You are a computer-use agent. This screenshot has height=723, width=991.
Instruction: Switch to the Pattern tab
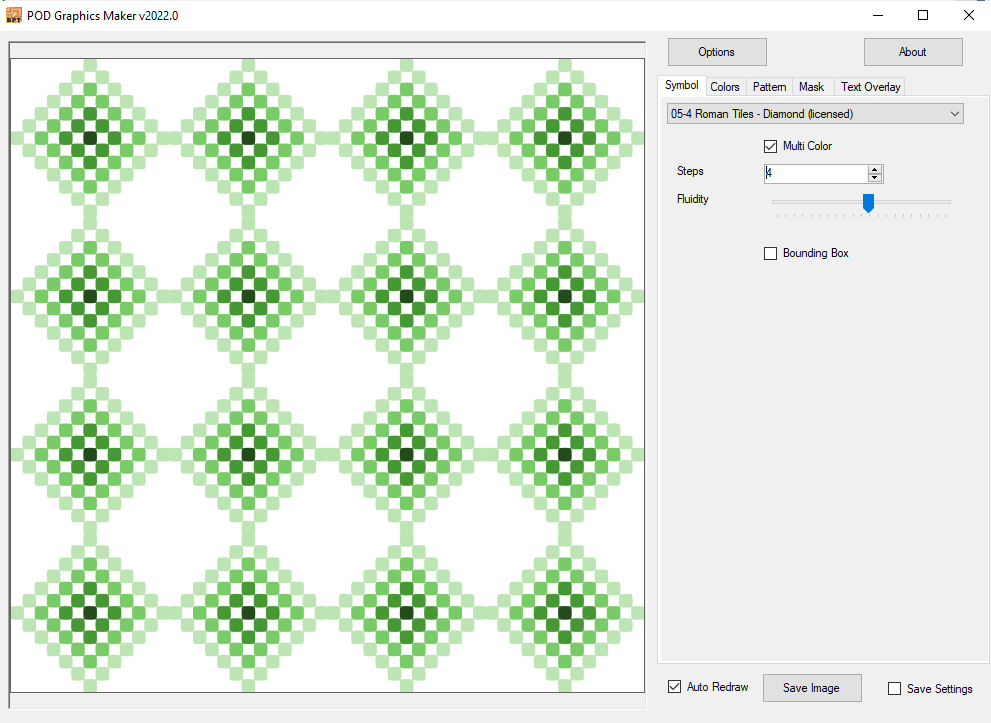click(x=769, y=87)
